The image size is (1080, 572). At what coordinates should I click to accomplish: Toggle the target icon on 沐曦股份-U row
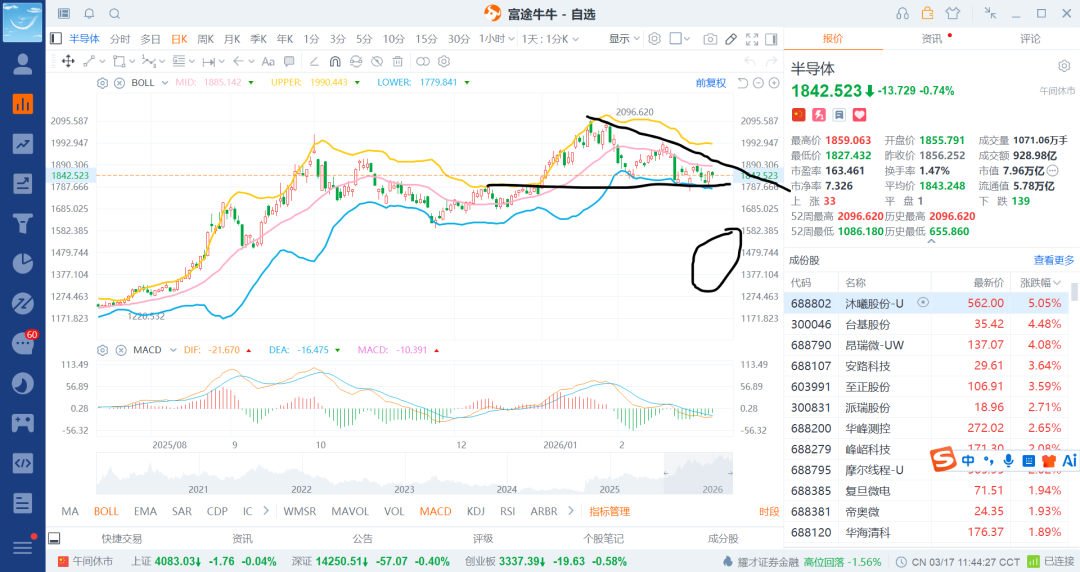923,303
